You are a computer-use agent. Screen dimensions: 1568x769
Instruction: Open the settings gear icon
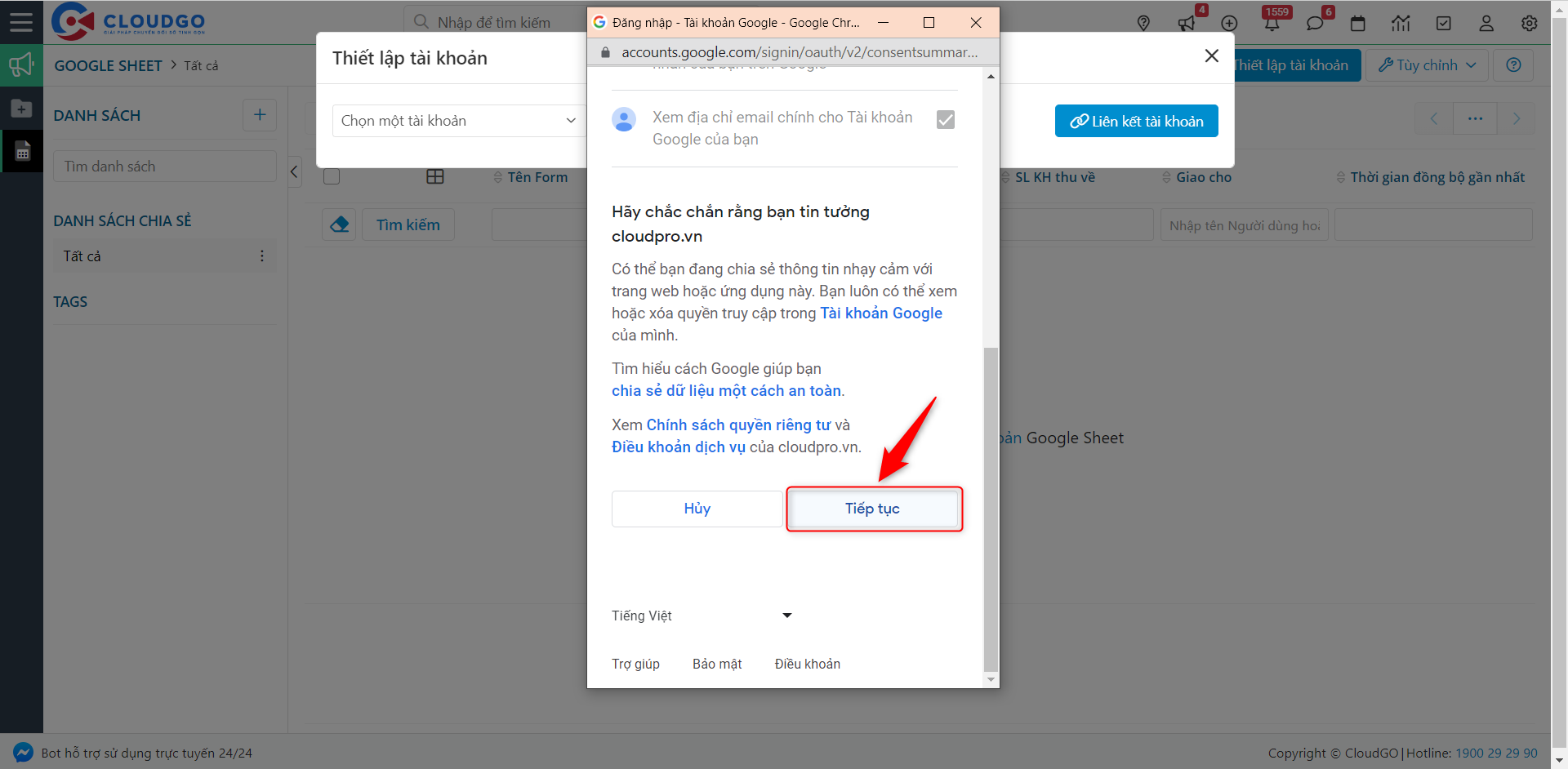coord(1529,24)
